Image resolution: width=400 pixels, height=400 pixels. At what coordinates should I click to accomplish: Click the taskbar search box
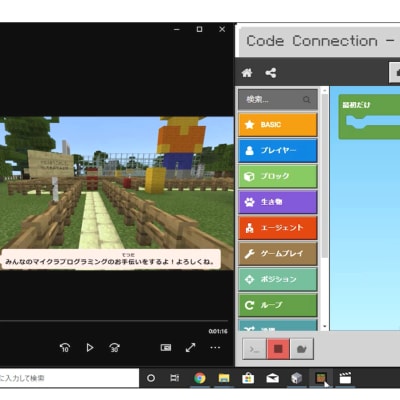69,378
